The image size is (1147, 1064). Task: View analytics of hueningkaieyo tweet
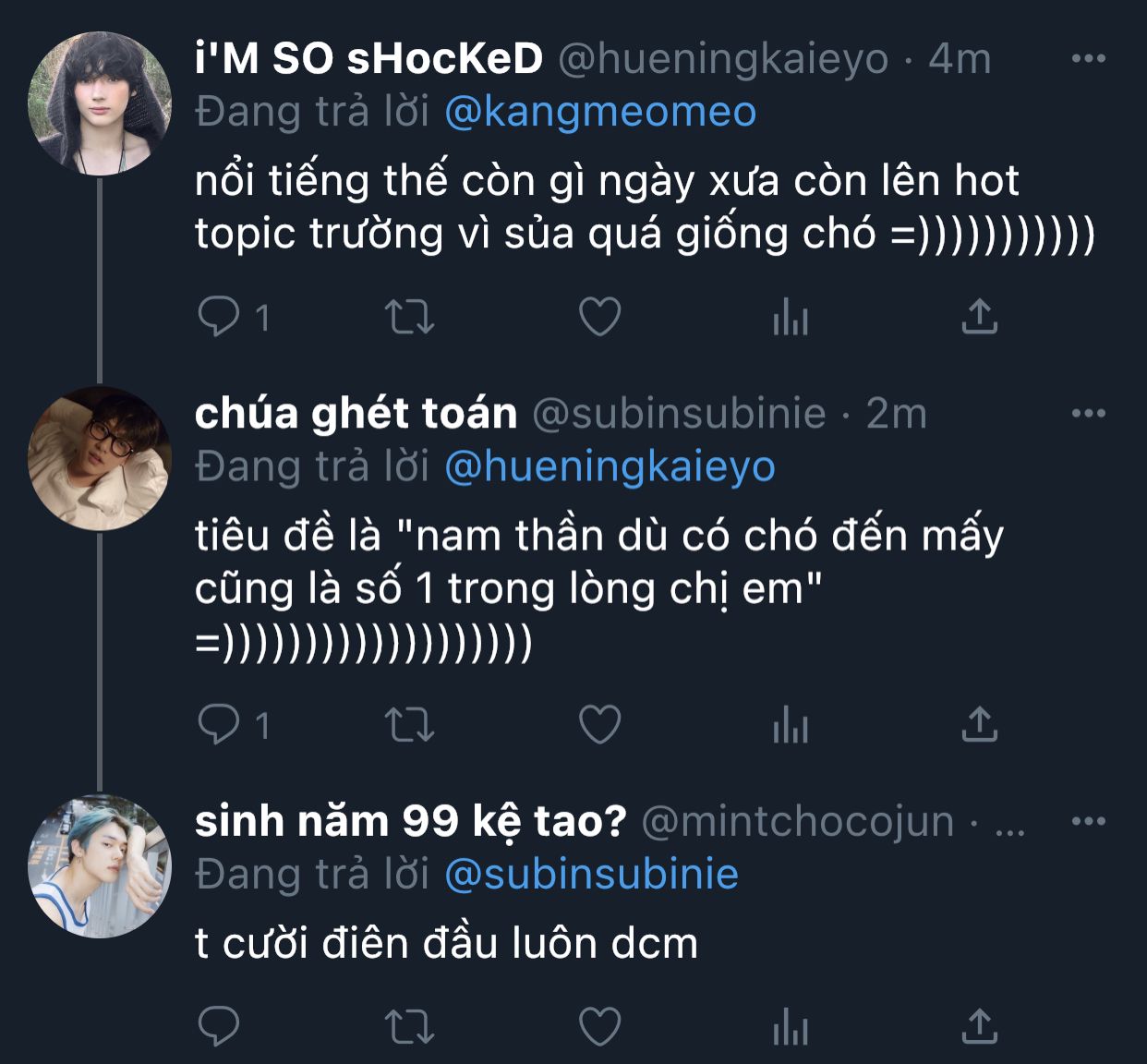790,318
